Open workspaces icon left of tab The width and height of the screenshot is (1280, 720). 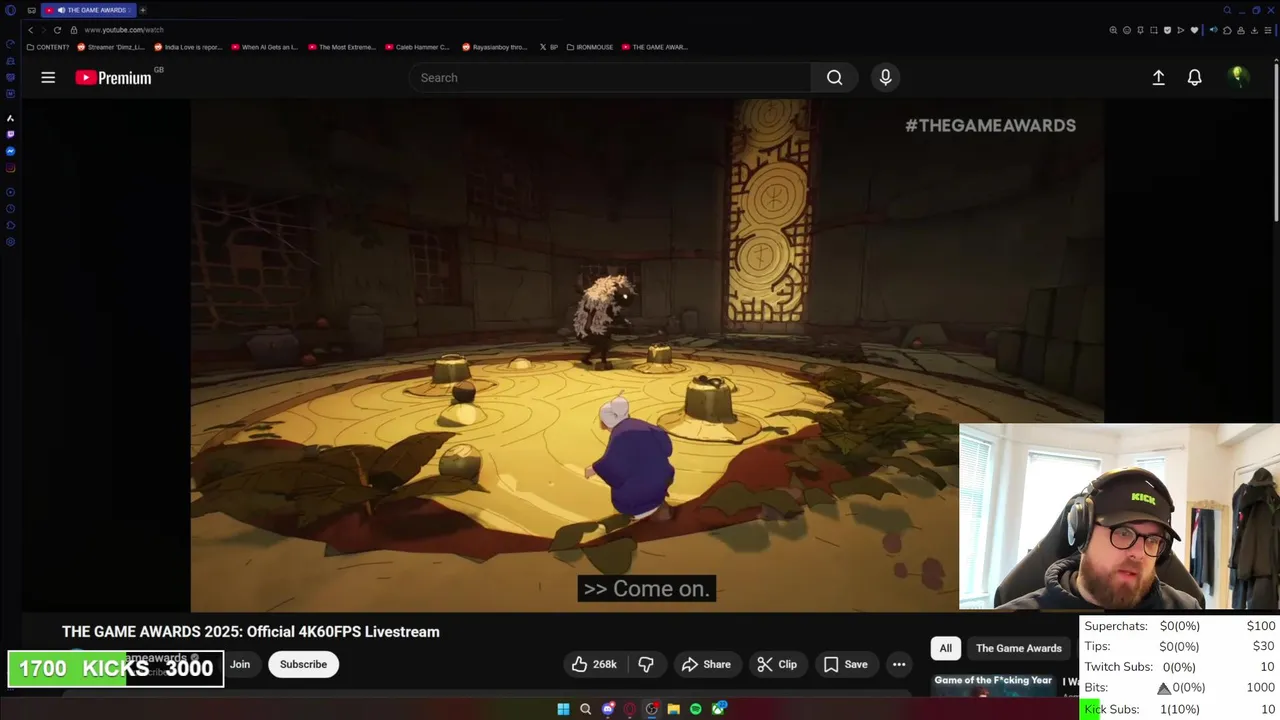coord(32,10)
